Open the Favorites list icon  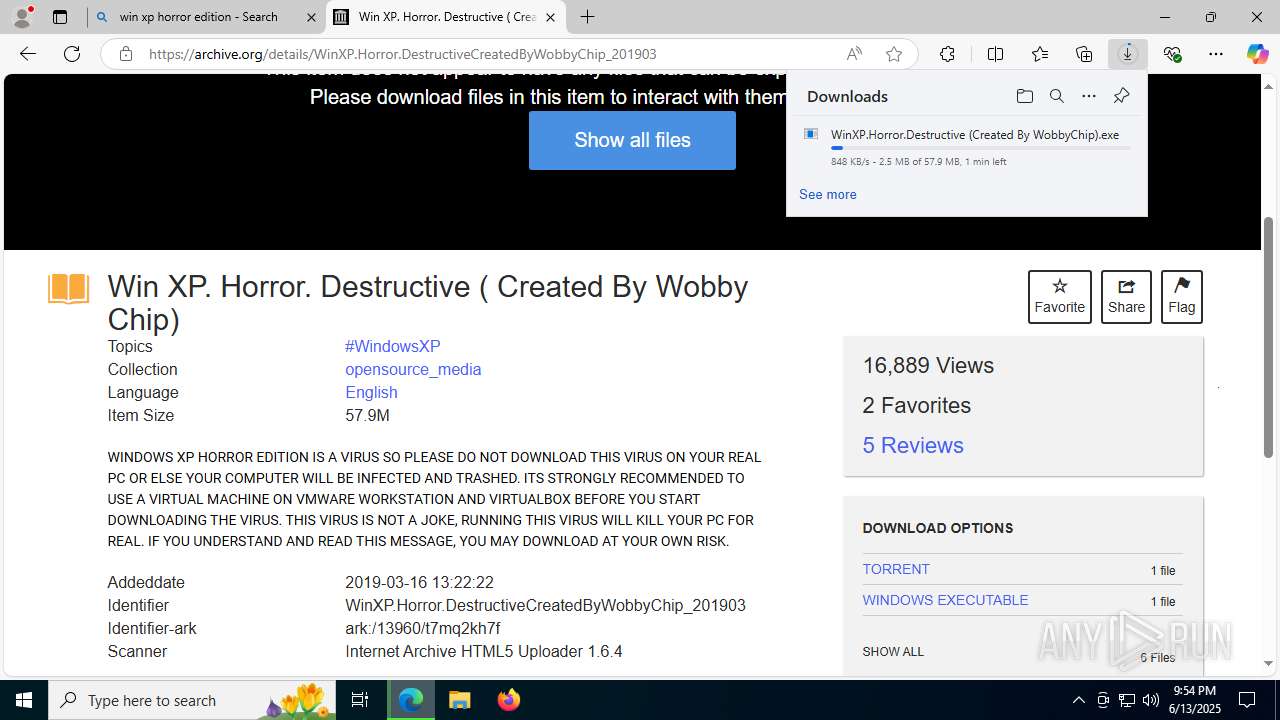1040,54
